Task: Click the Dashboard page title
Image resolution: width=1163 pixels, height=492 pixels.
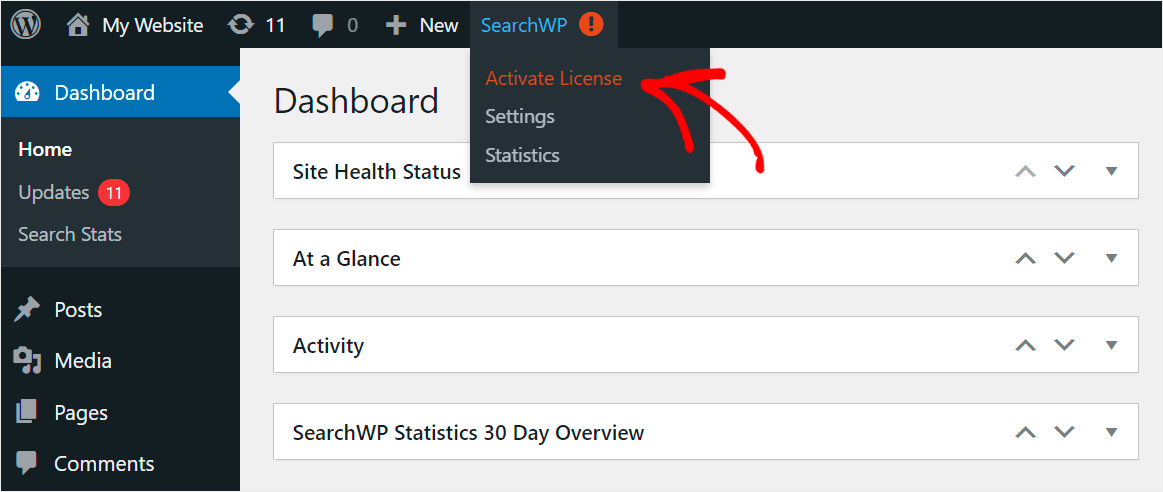Action: 356,101
